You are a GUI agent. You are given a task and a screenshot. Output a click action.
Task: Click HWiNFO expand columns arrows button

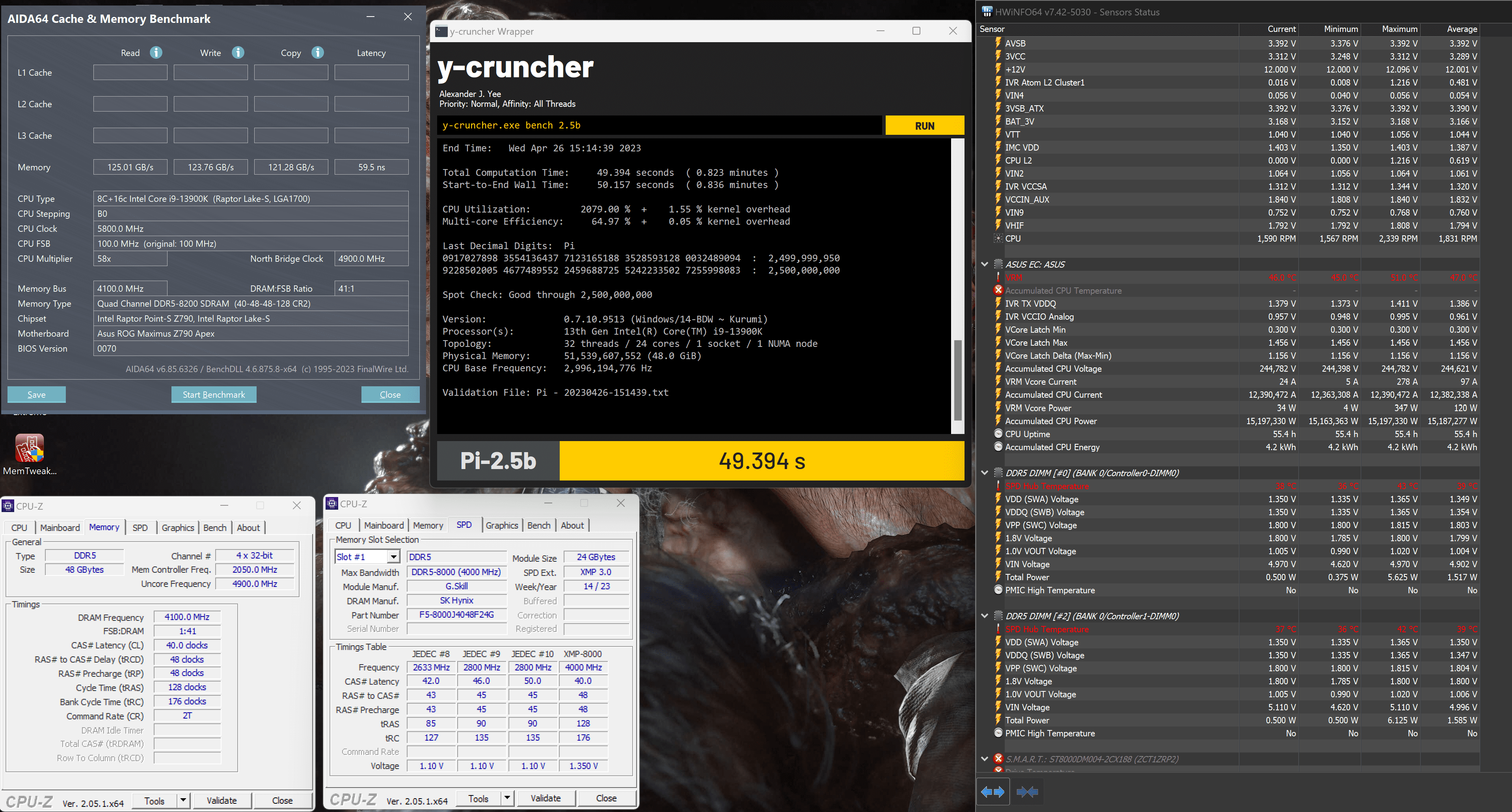pyautogui.click(x=992, y=792)
